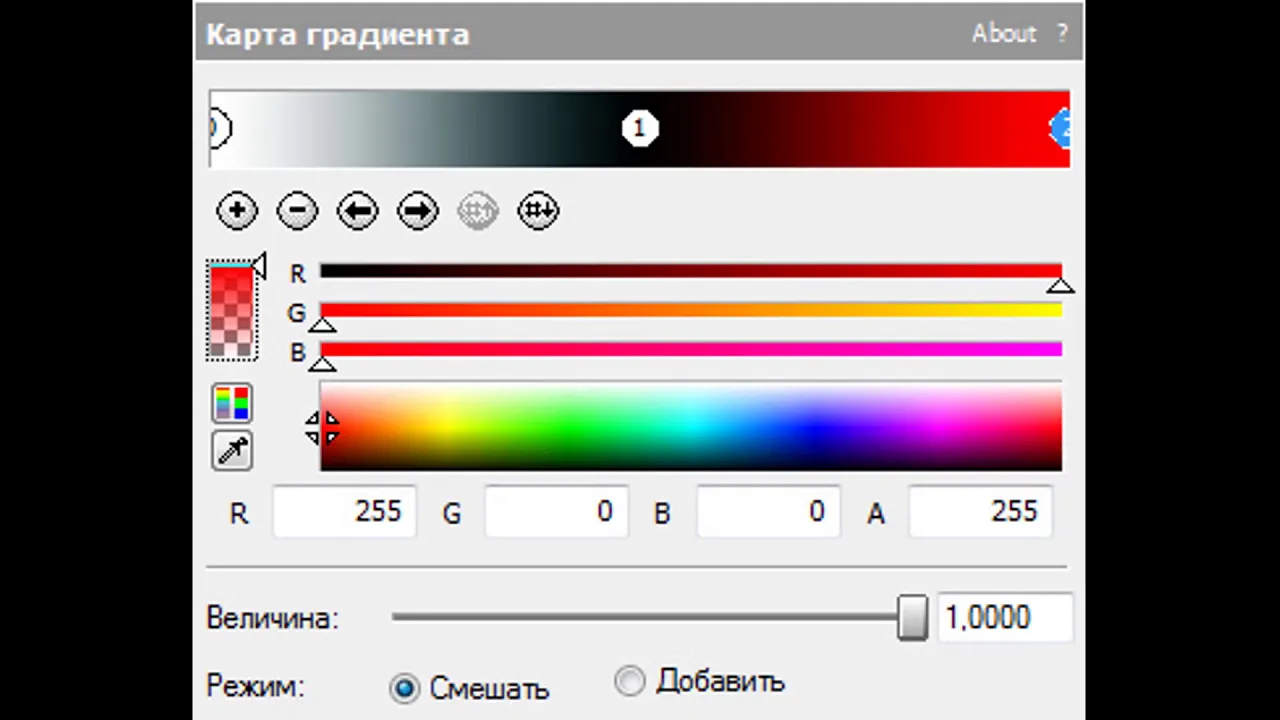Image resolution: width=1280 pixels, height=720 pixels.
Task: Click the R value input field
Action: pos(344,512)
